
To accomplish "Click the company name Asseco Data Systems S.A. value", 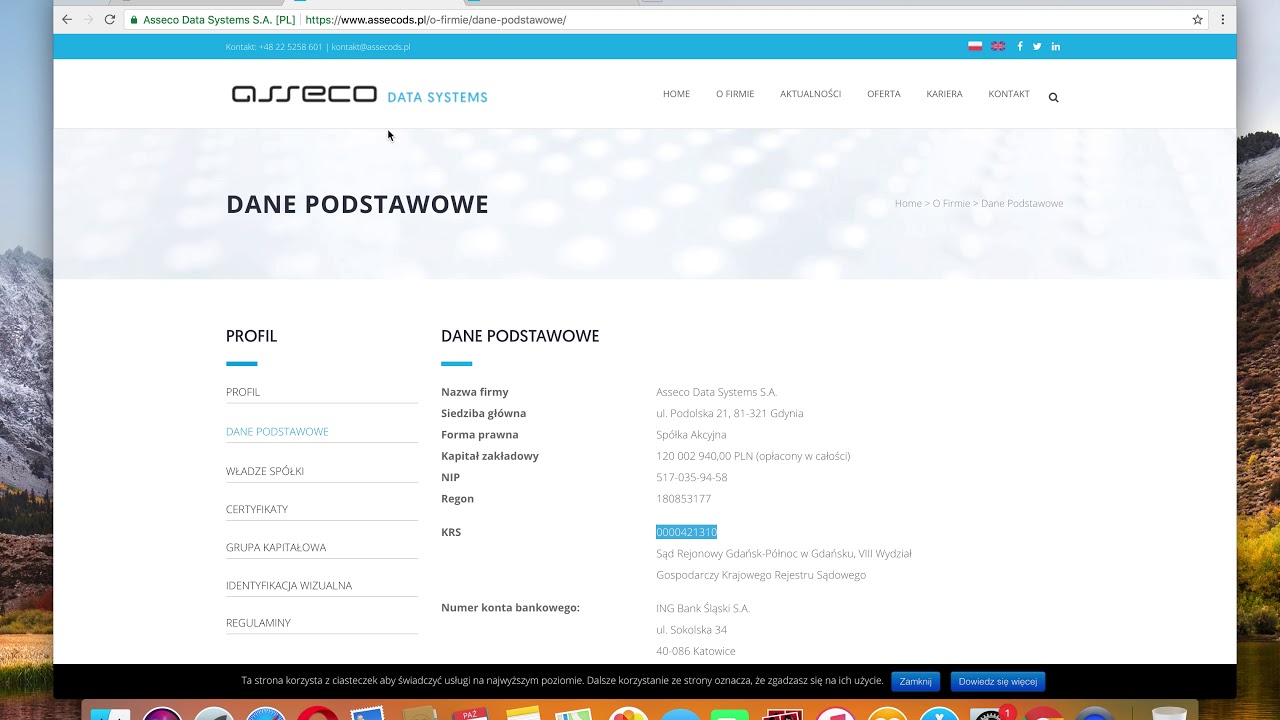I will coord(716,392).
